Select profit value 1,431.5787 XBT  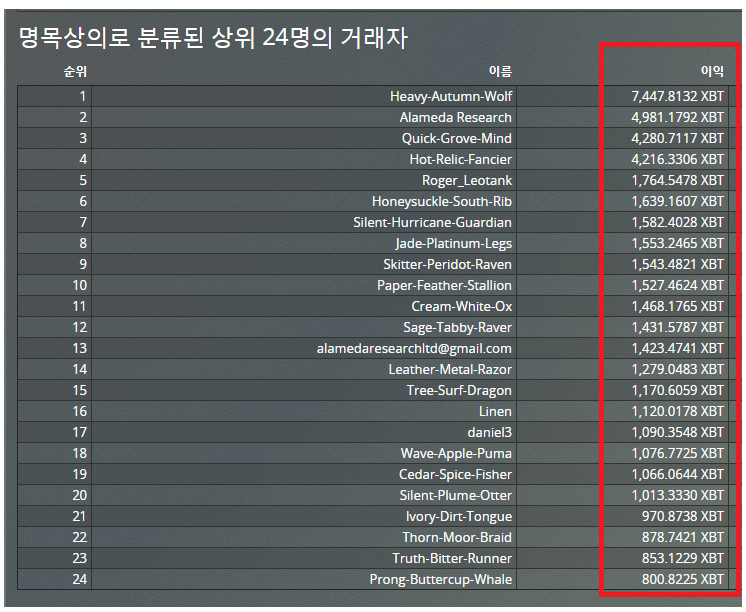point(677,327)
